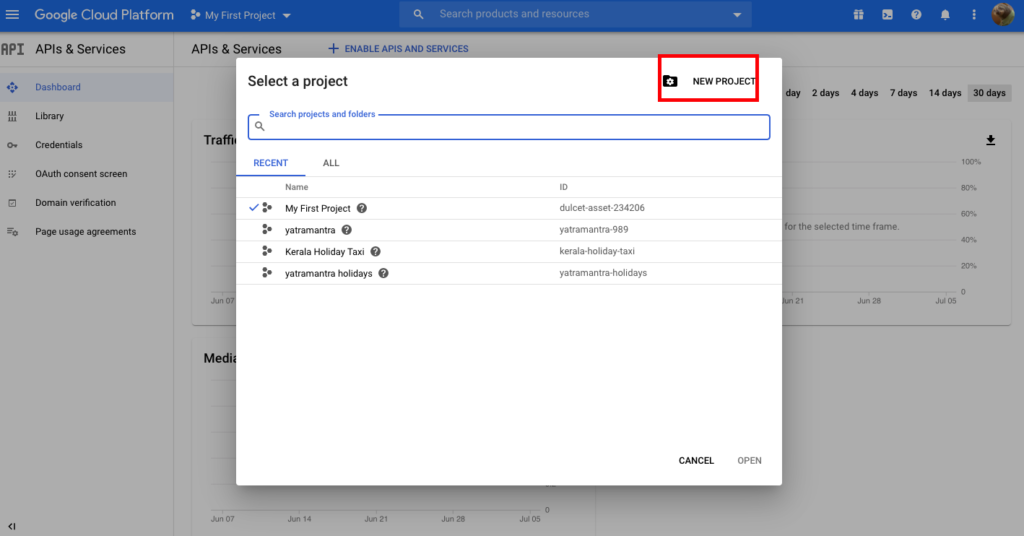The width and height of the screenshot is (1024, 536).
Task: Click project ID yatramantra-989
Action: [594, 229]
